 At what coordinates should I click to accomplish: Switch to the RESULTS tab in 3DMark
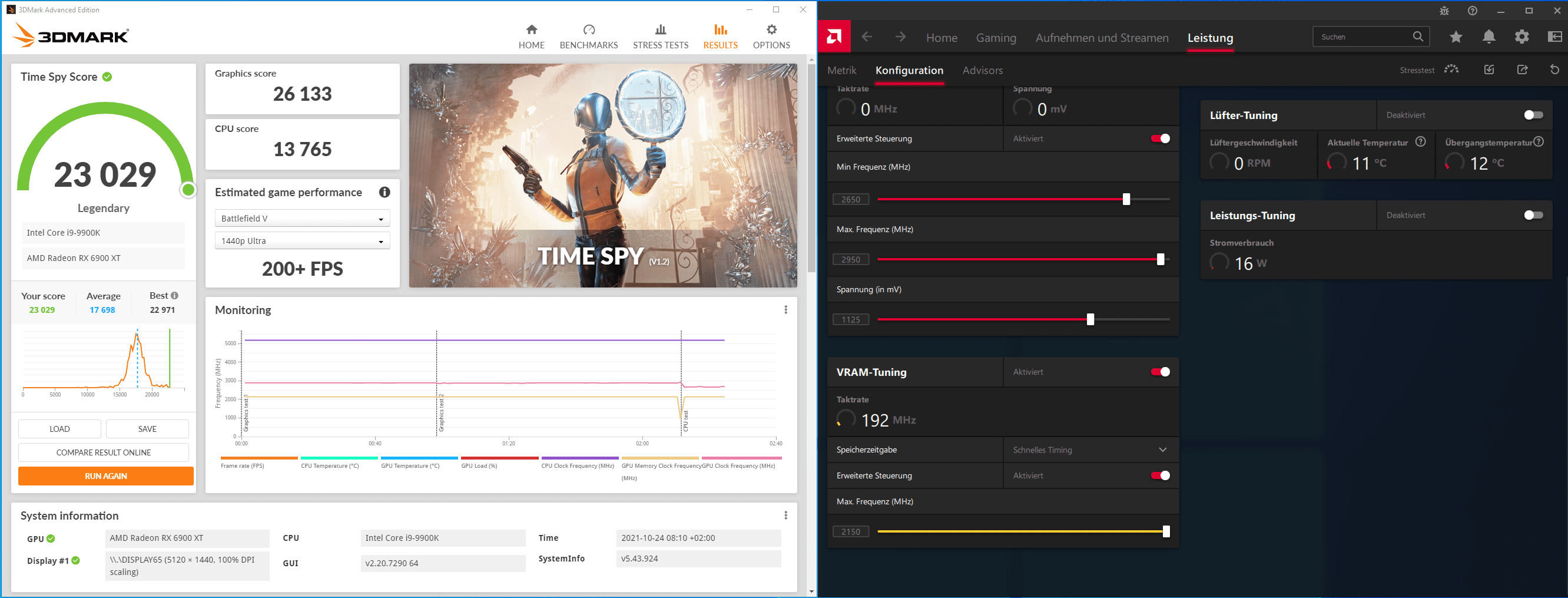point(720,37)
